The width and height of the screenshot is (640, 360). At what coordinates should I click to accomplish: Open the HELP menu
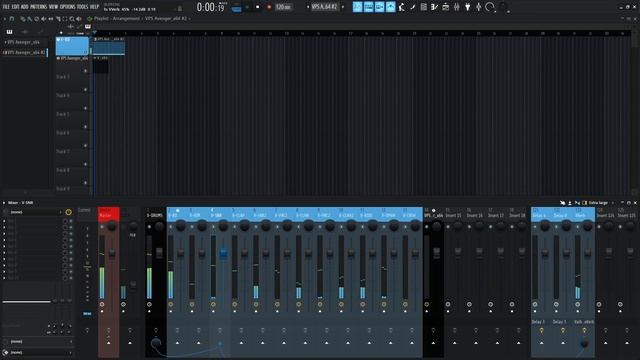coord(94,7)
